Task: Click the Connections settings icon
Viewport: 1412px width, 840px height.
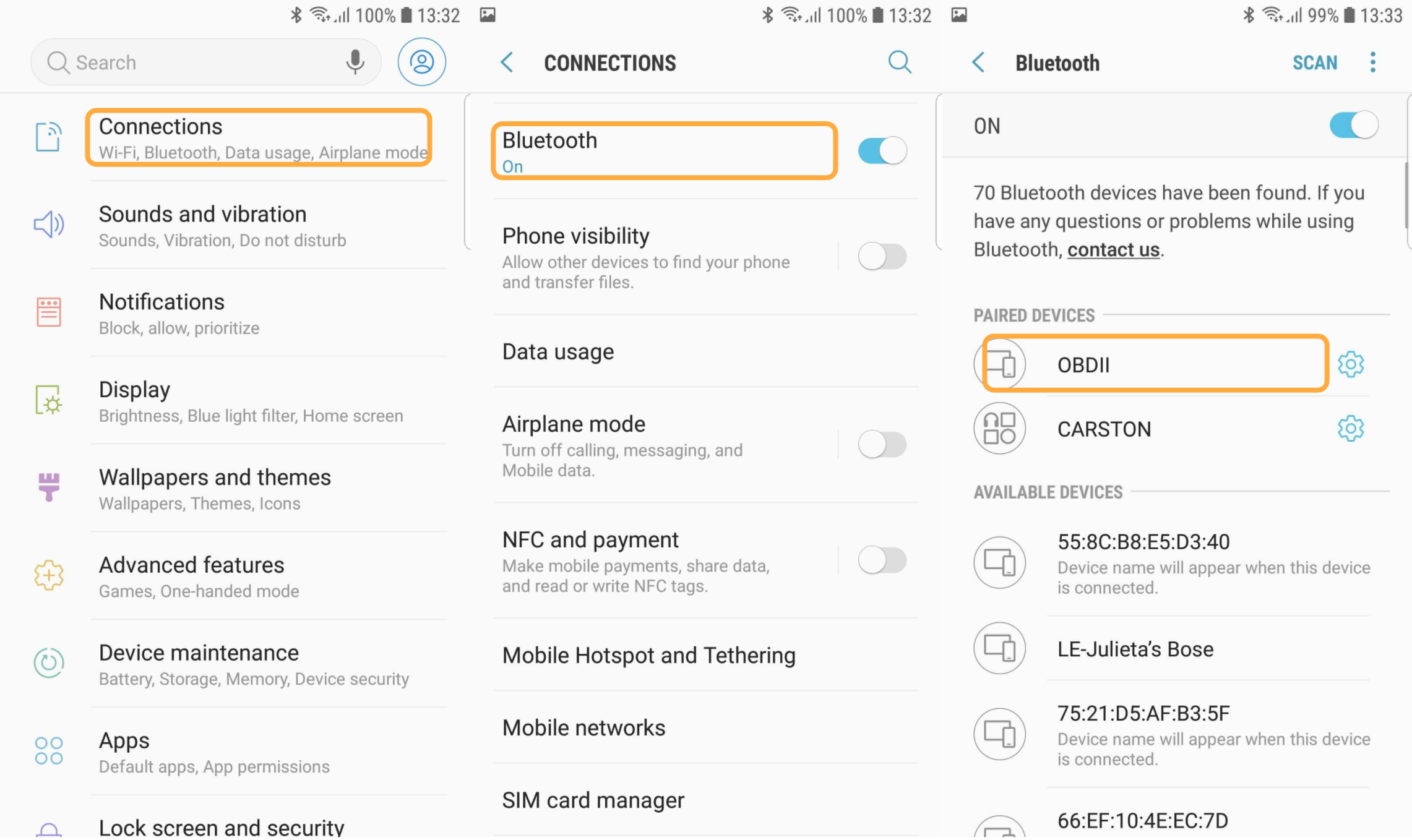Action: tap(50, 138)
